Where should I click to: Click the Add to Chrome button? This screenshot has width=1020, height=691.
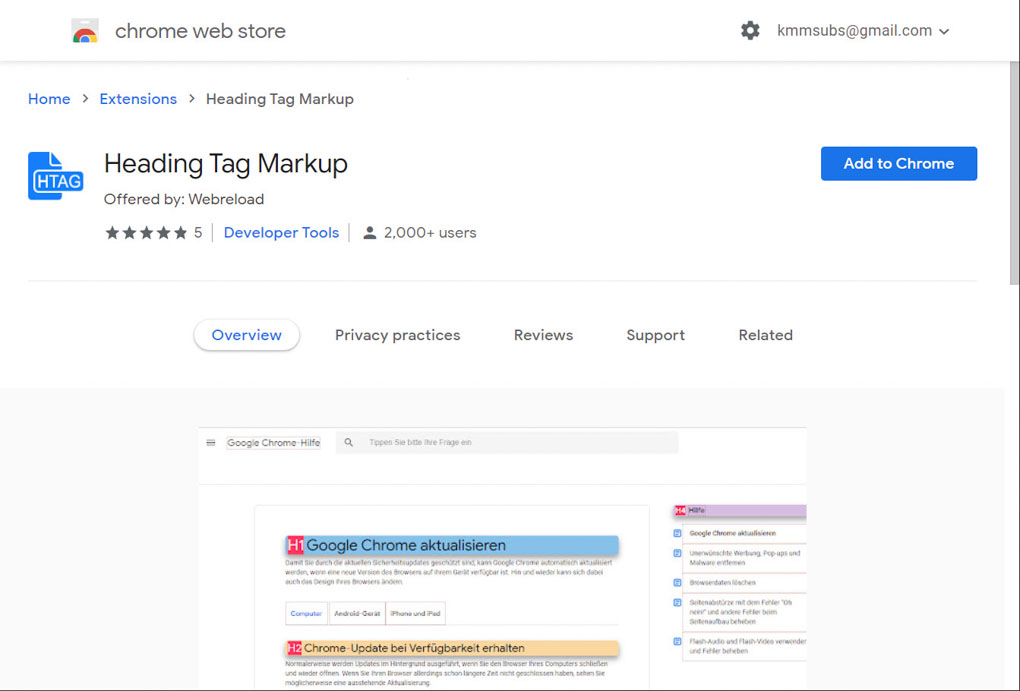click(x=898, y=163)
